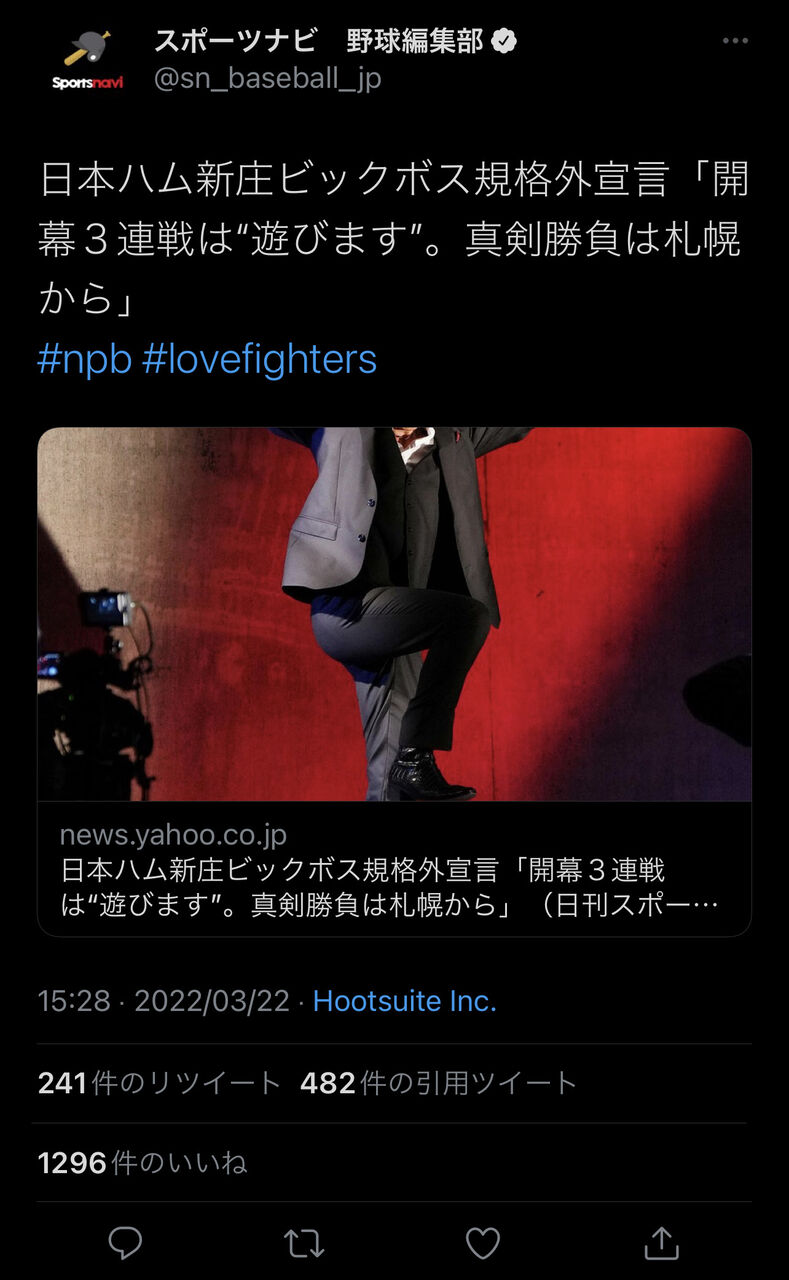Open the @sn_baseball_jp handle
Screen dimensions: 789x1280
coord(267,78)
